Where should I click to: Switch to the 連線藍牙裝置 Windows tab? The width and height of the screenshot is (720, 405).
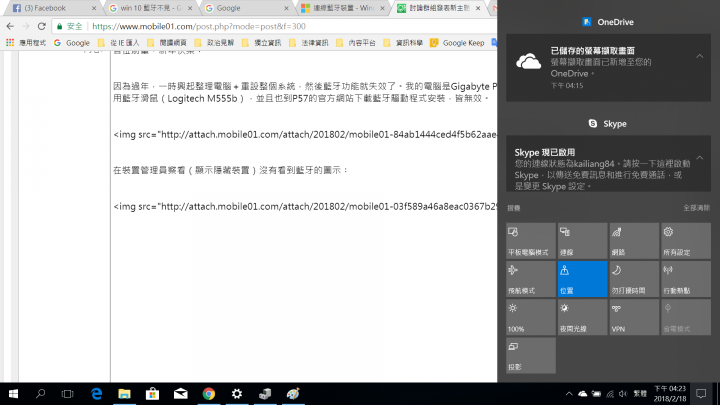coord(343,8)
